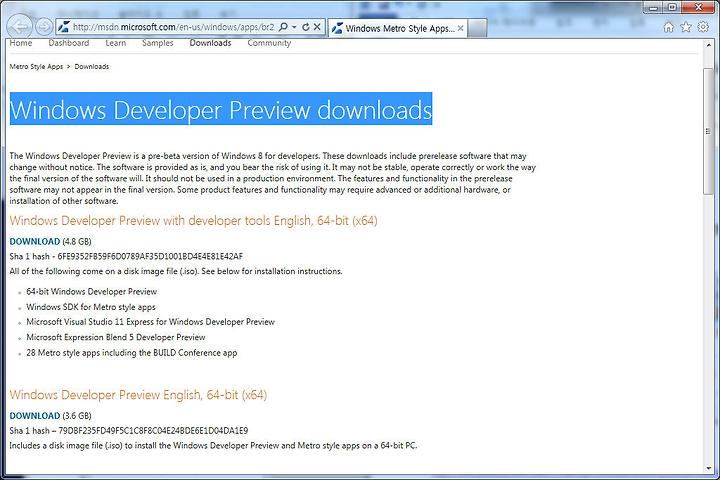Click Metro Style Apps breadcrumb link
The width and height of the screenshot is (720, 480).
coord(36,67)
